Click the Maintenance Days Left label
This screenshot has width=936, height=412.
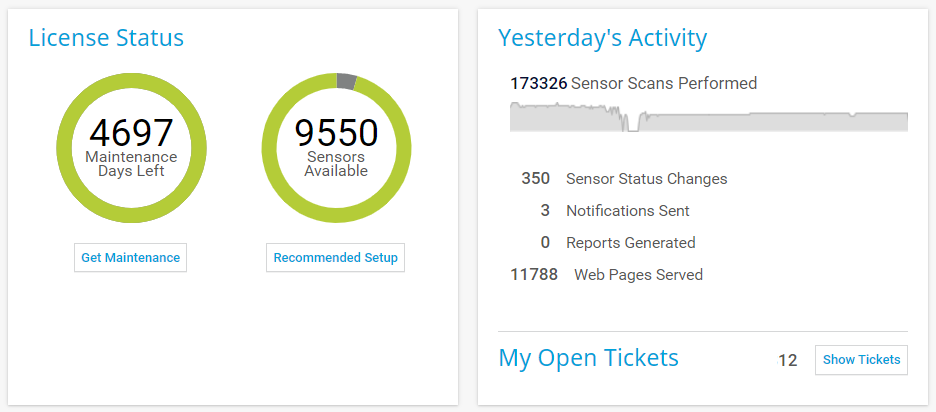pos(131,164)
